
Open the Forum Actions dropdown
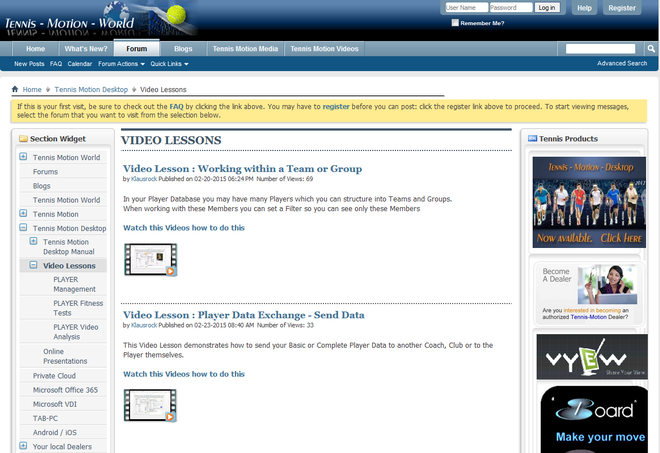[x=121, y=64]
